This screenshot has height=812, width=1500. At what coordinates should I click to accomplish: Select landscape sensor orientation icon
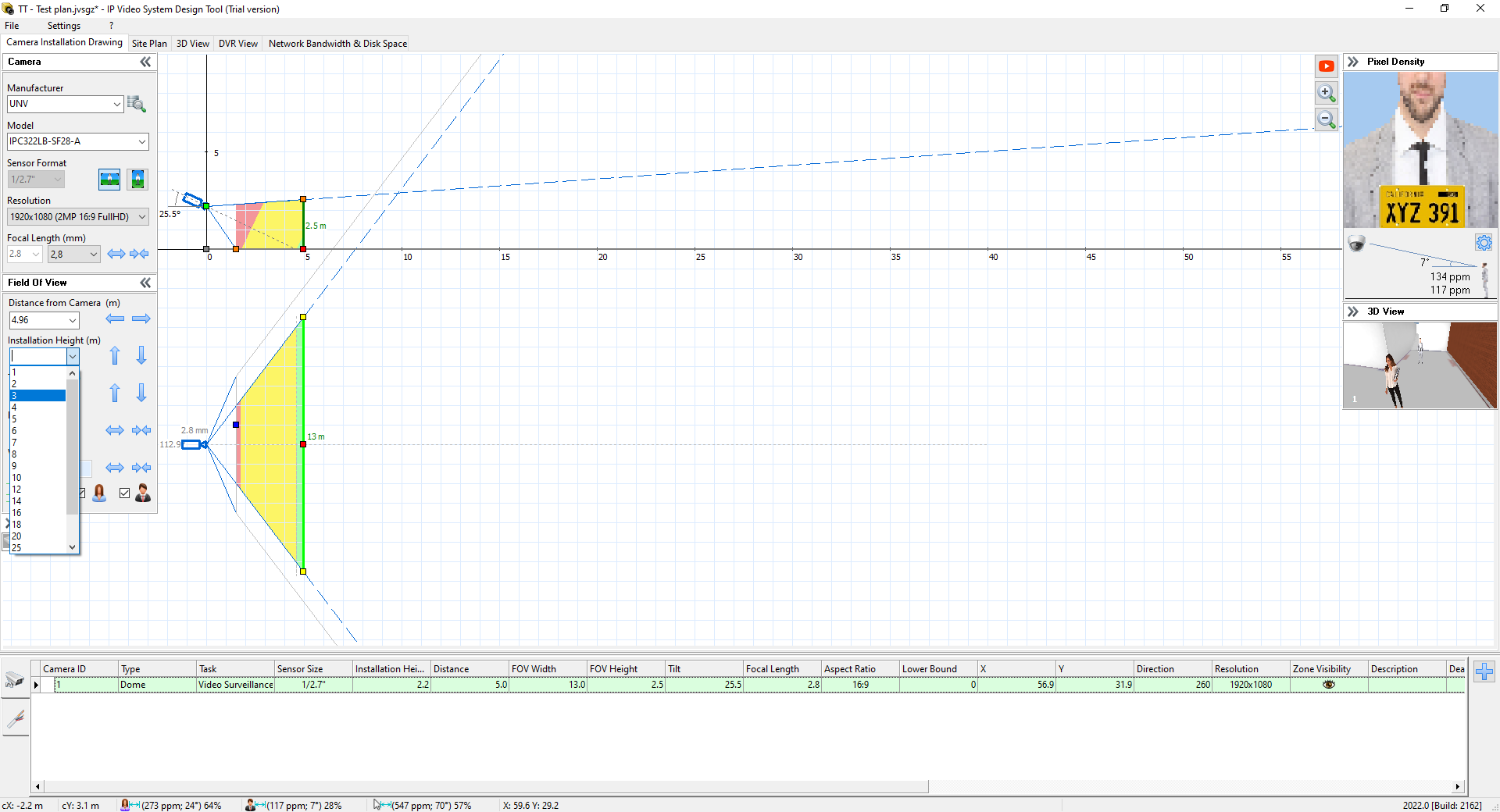point(109,180)
